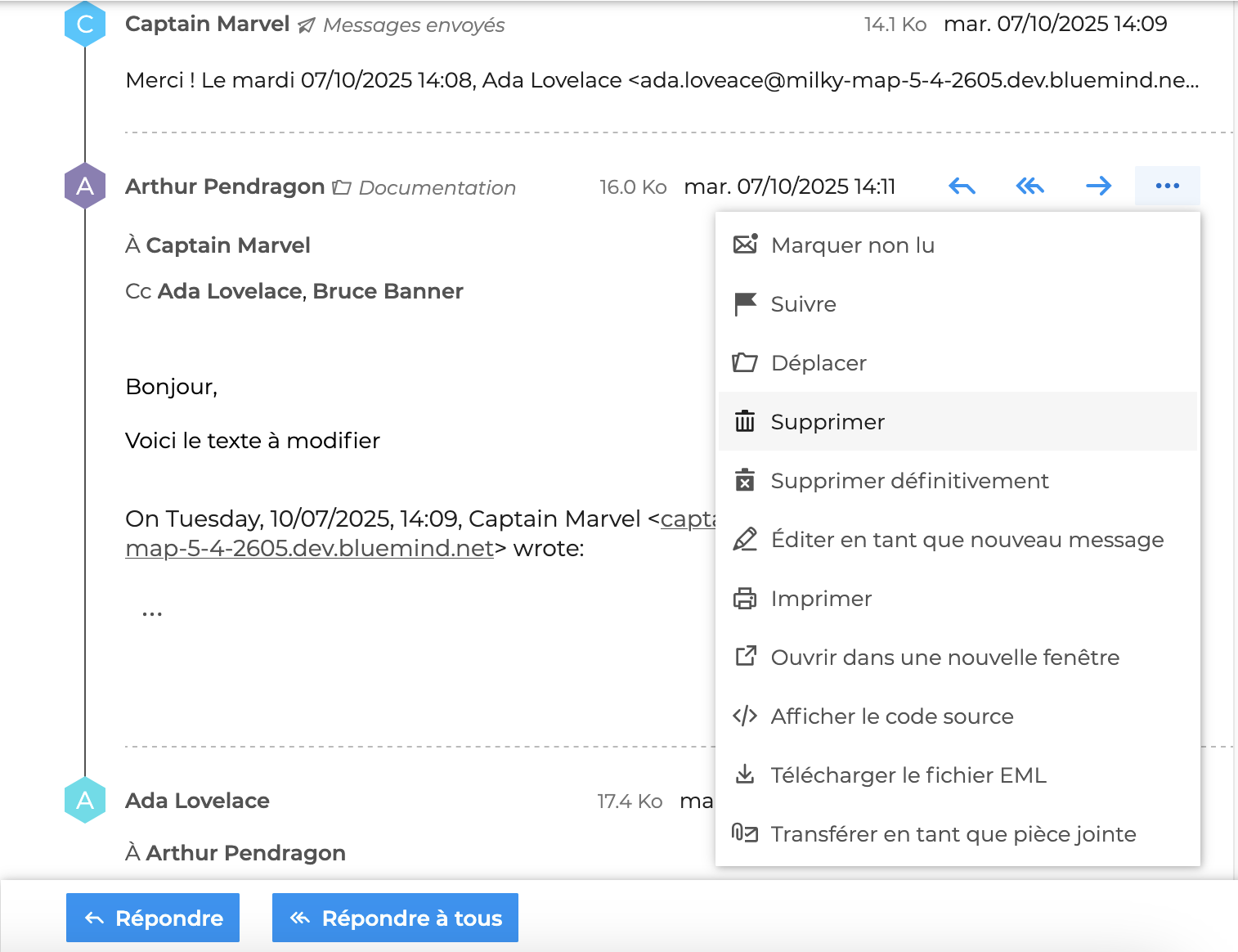Click the trash icon next to Supprimer
Image resolution: width=1238 pixels, height=952 pixels.
[x=745, y=422]
